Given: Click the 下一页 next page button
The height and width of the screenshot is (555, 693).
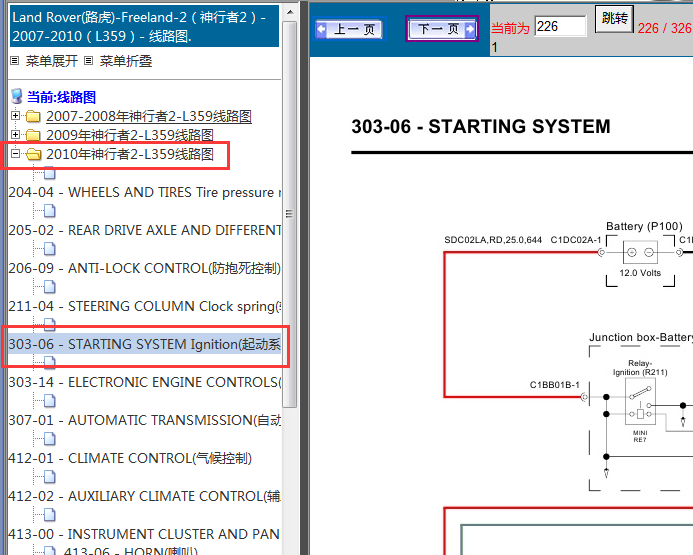Looking at the screenshot, I should point(442,29).
